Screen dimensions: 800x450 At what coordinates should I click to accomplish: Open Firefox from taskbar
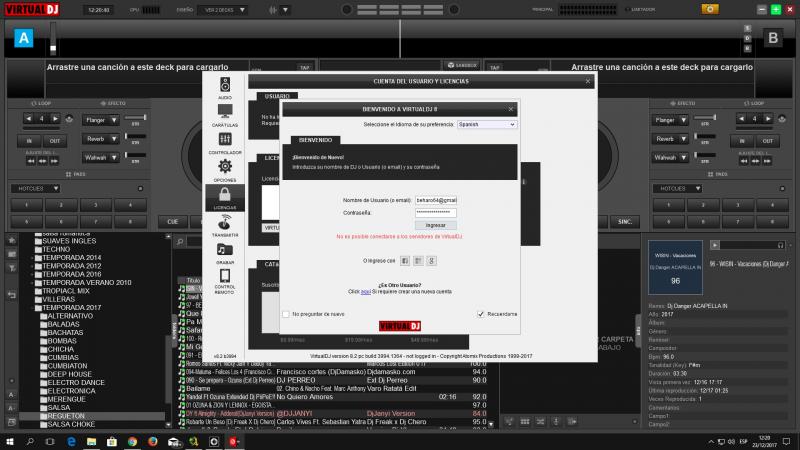153,441
